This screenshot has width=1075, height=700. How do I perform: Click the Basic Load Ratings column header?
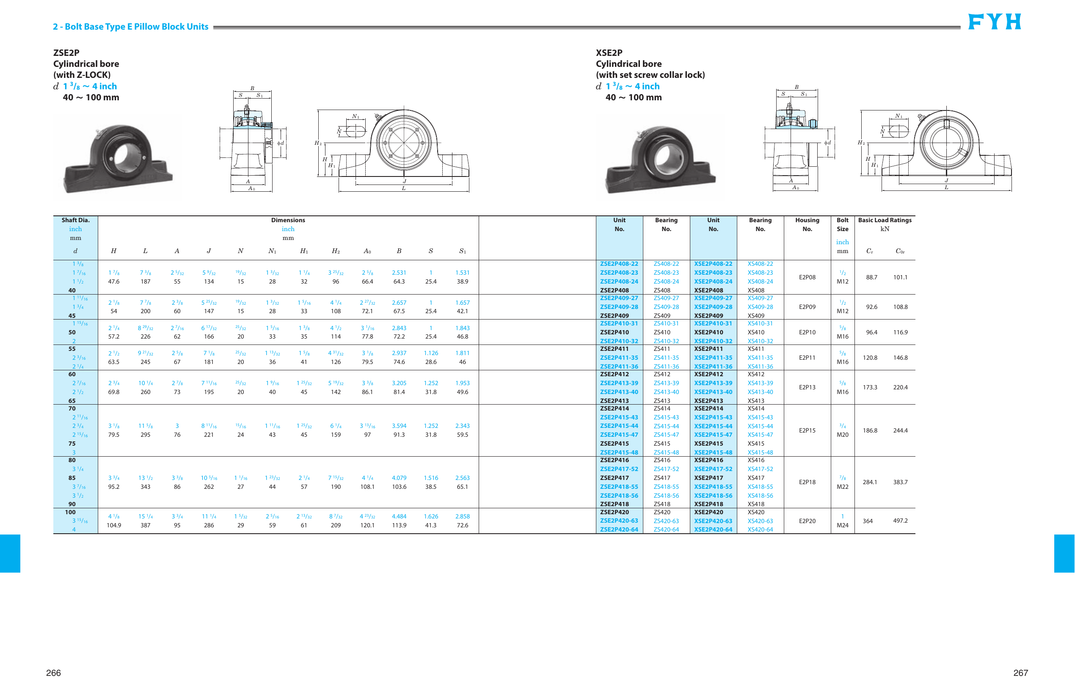[884, 220]
